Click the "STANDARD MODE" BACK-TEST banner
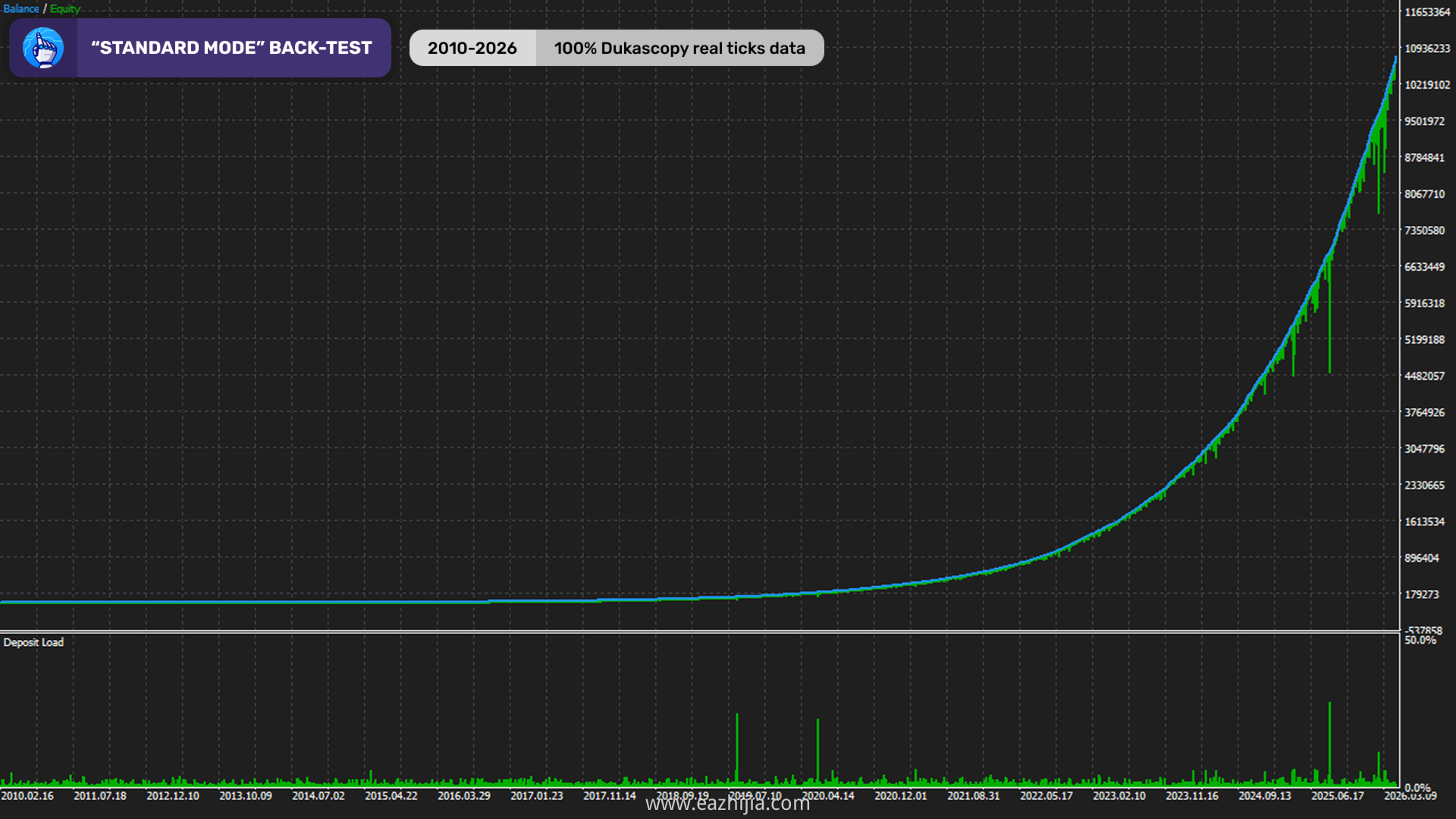This screenshot has height=819, width=1456. point(200,48)
